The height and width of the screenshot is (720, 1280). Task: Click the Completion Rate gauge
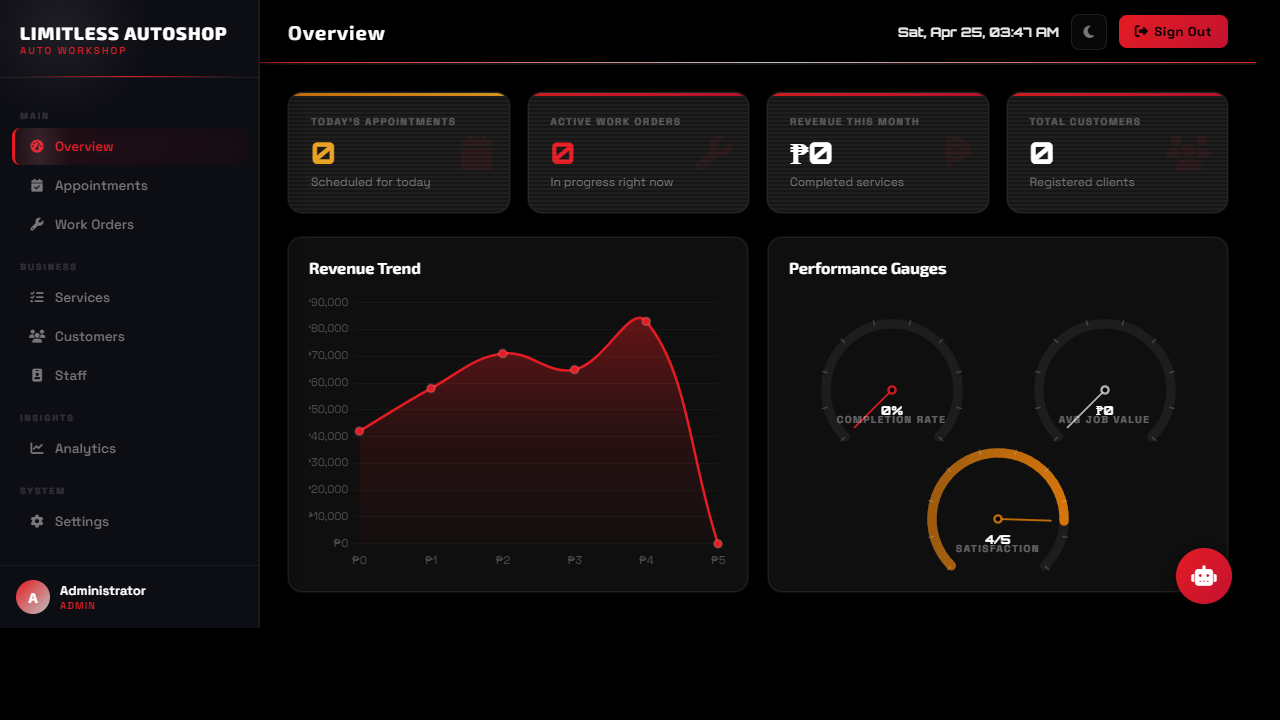pos(892,380)
